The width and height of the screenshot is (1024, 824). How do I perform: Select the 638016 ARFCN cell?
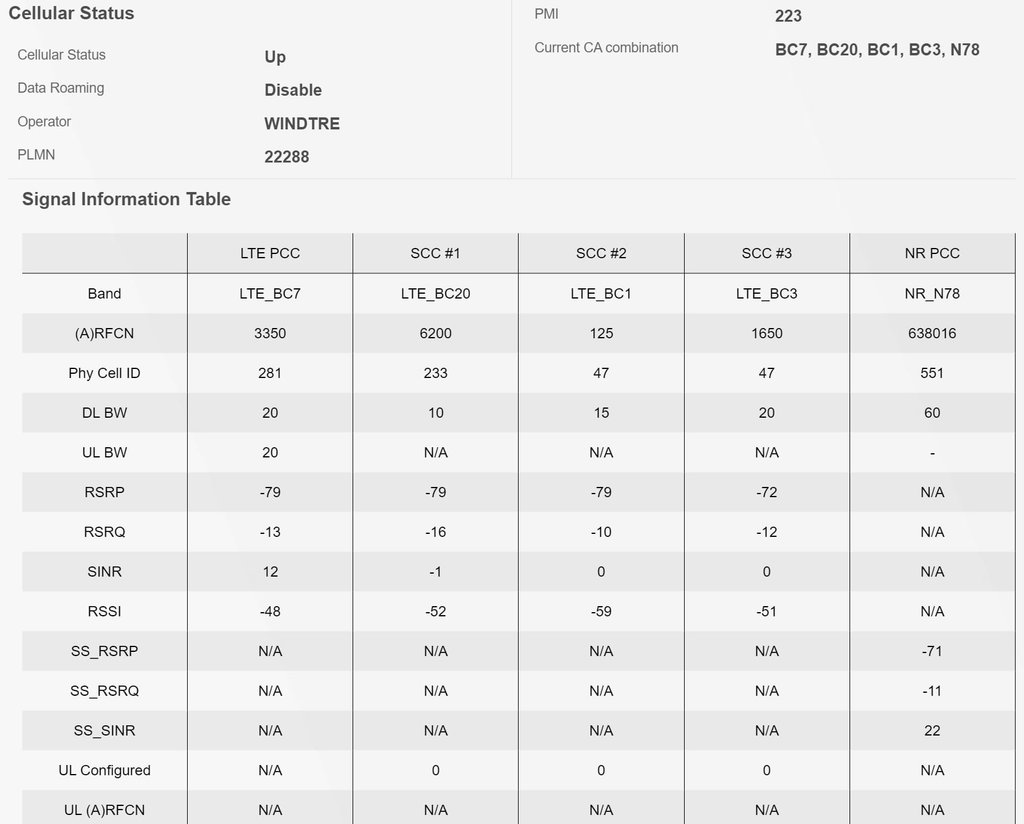click(932, 333)
